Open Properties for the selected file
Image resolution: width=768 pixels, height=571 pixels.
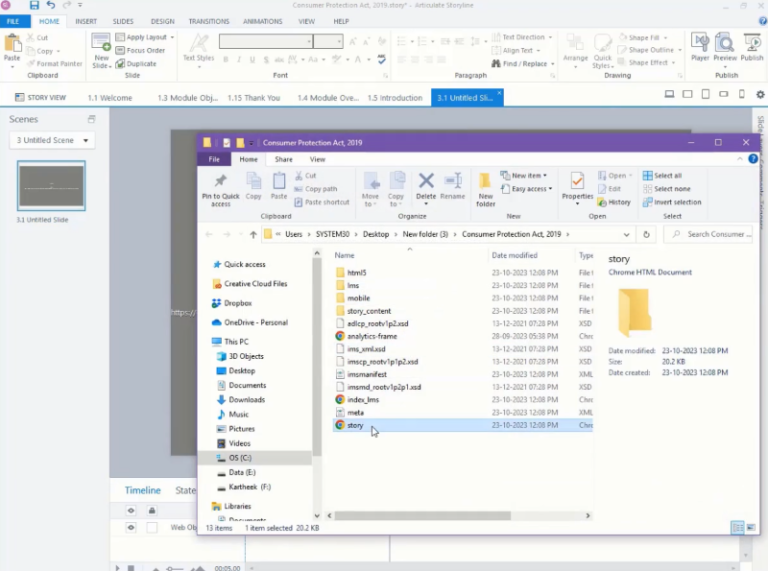coord(577,186)
